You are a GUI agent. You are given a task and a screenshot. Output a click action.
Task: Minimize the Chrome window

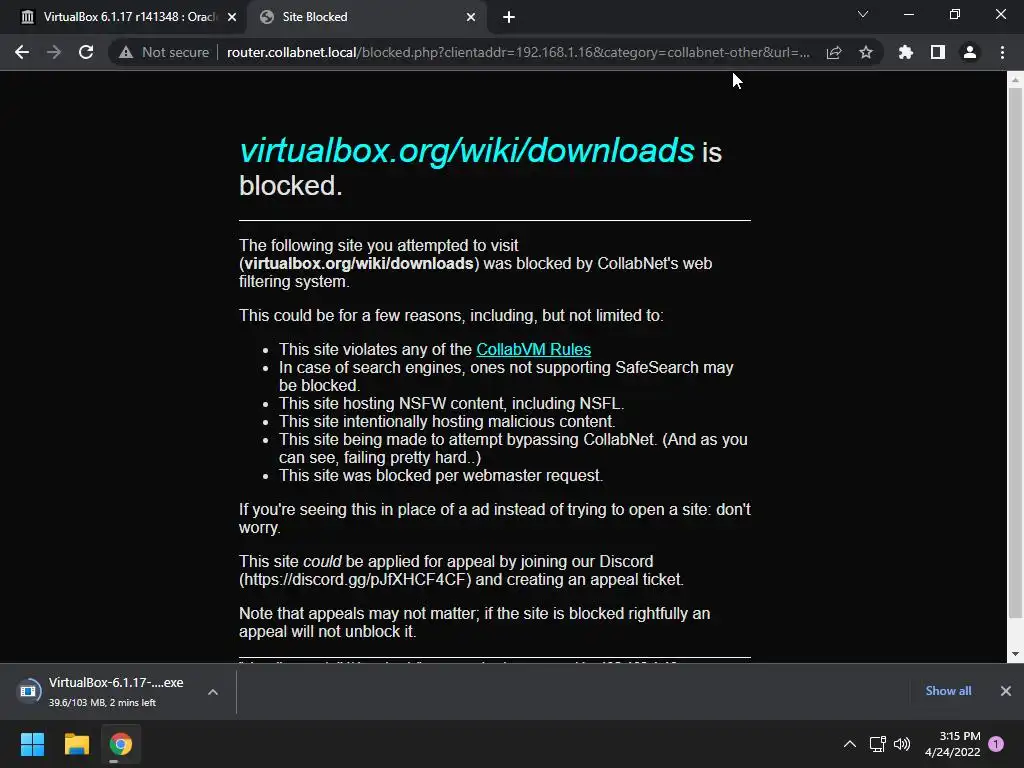(x=908, y=14)
